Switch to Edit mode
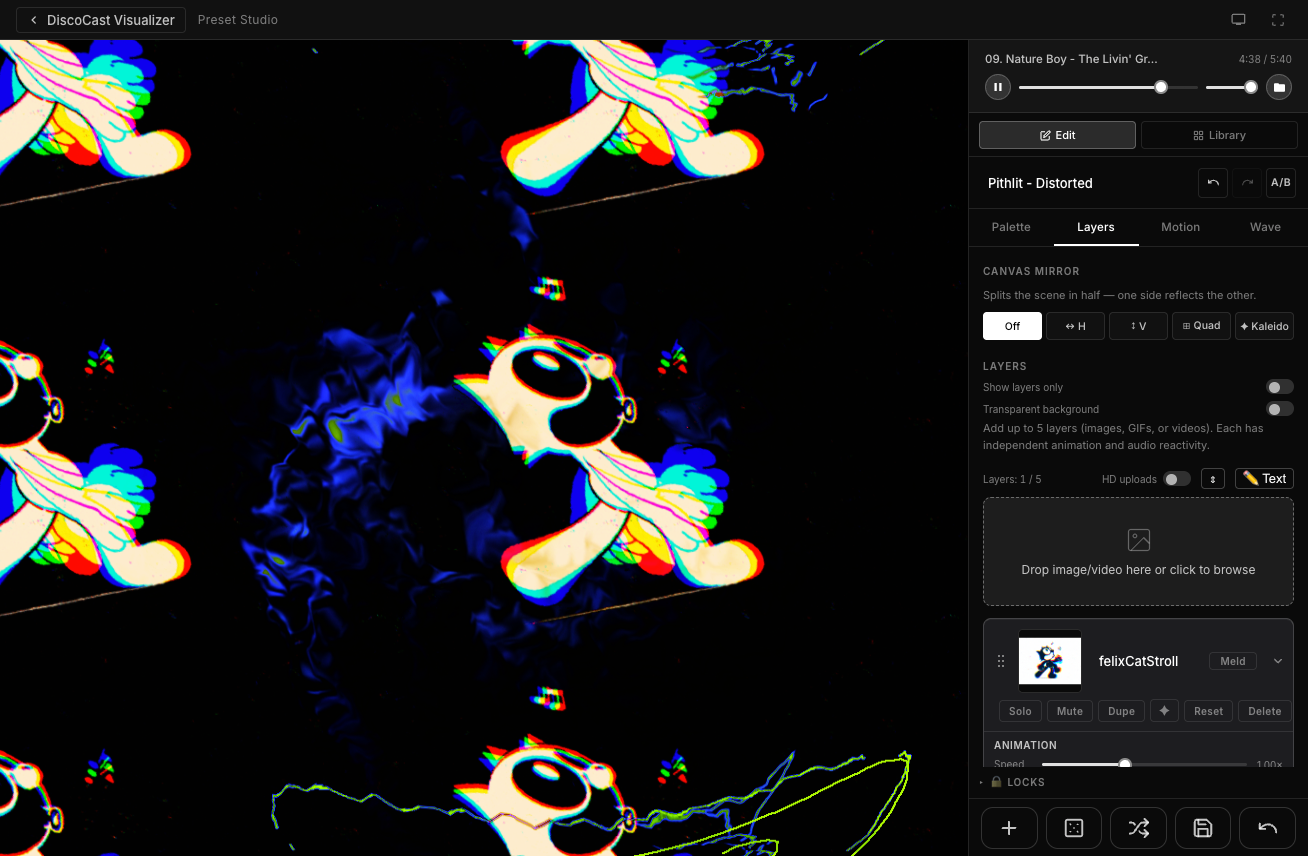Image resolution: width=1308 pixels, height=856 pixels. tap(1057, 135)
